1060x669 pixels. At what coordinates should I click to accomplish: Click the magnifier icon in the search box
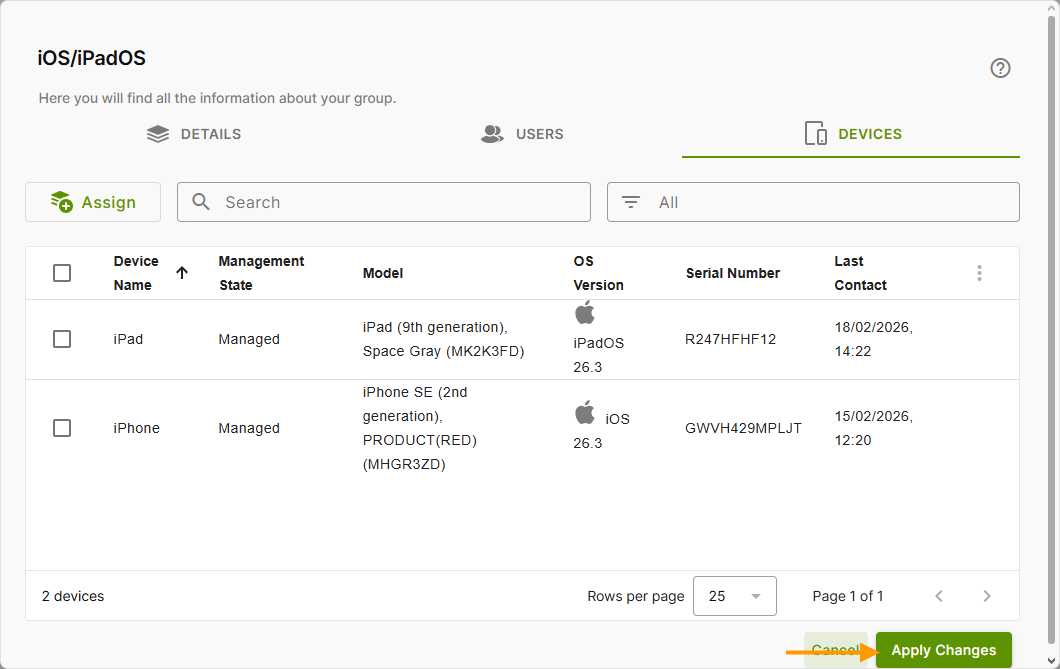click(201, 201)
